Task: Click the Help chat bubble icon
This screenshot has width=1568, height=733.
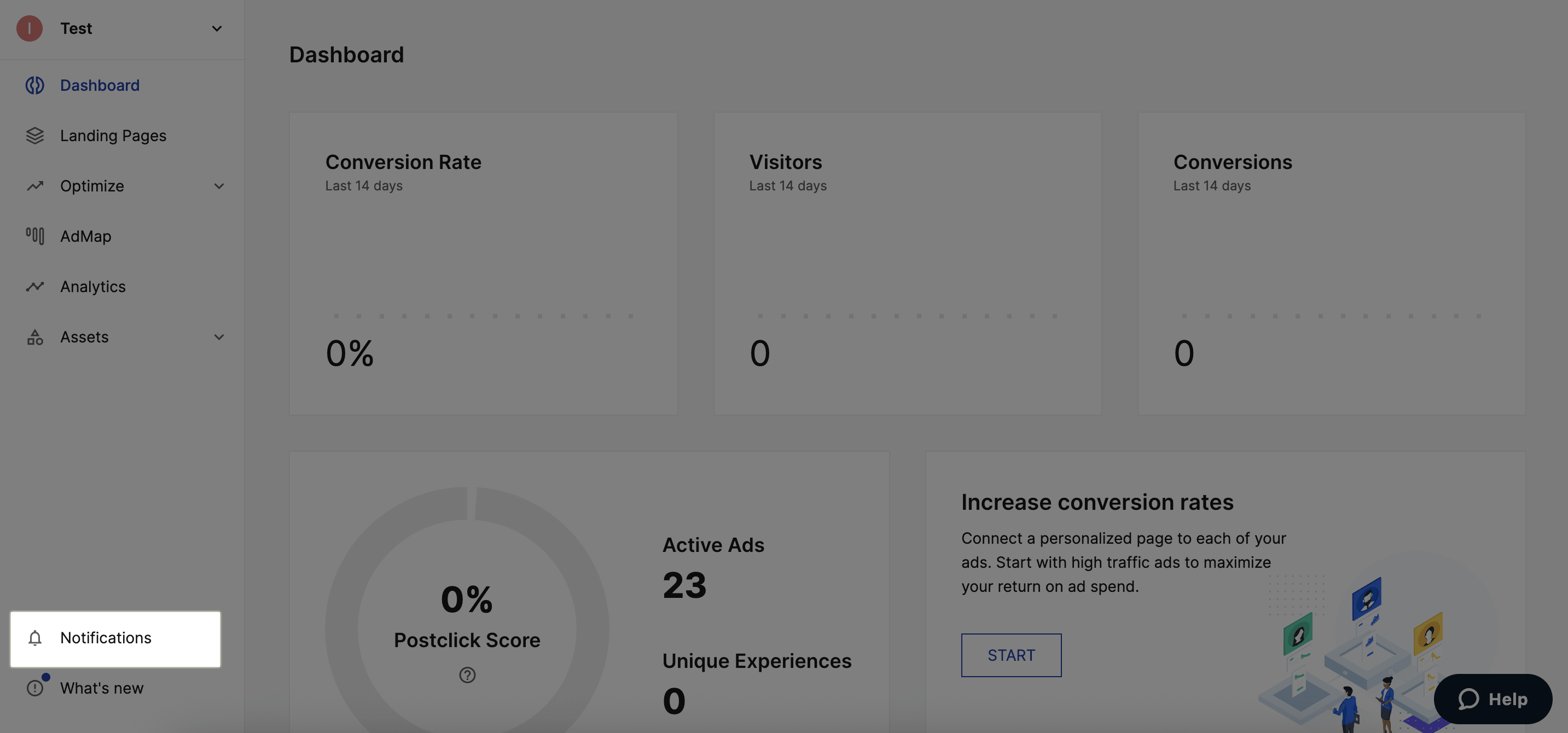Action: pyautogui.click(x=1468, y=699)
